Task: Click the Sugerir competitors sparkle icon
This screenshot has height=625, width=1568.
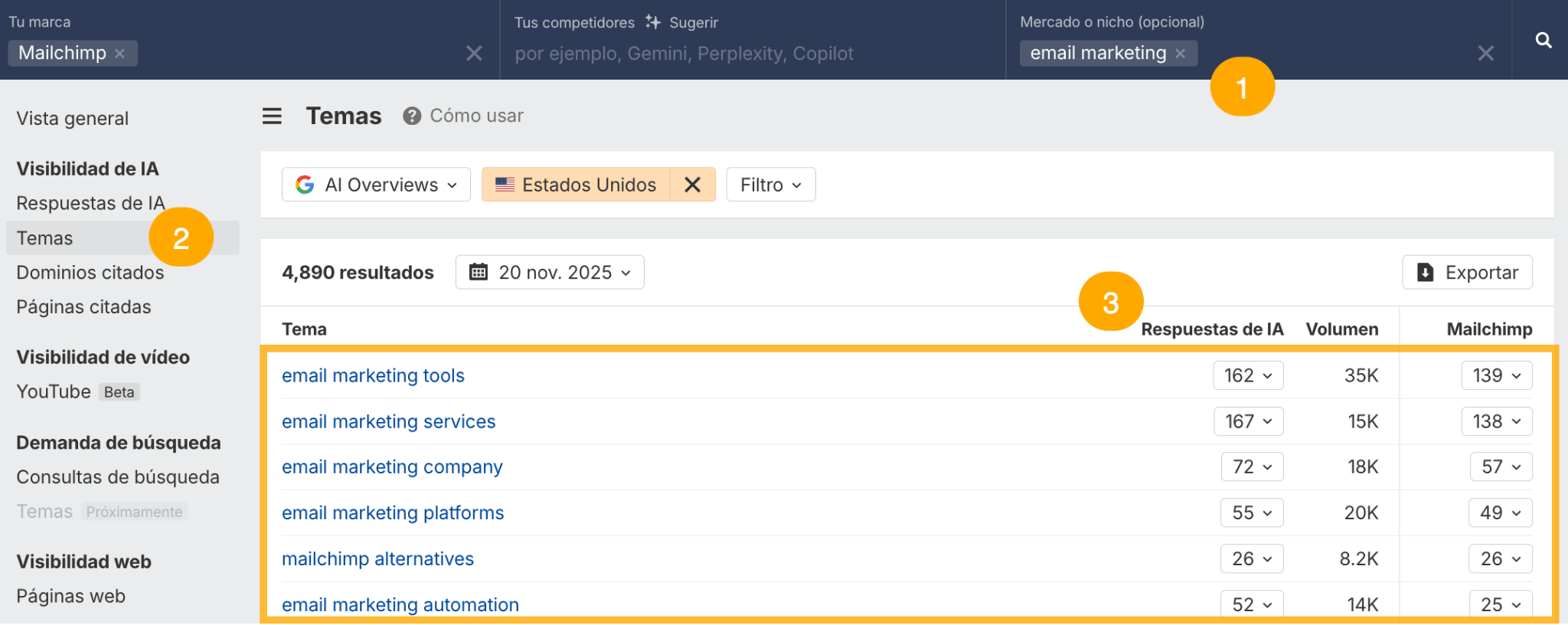Action: pos(653,22)
